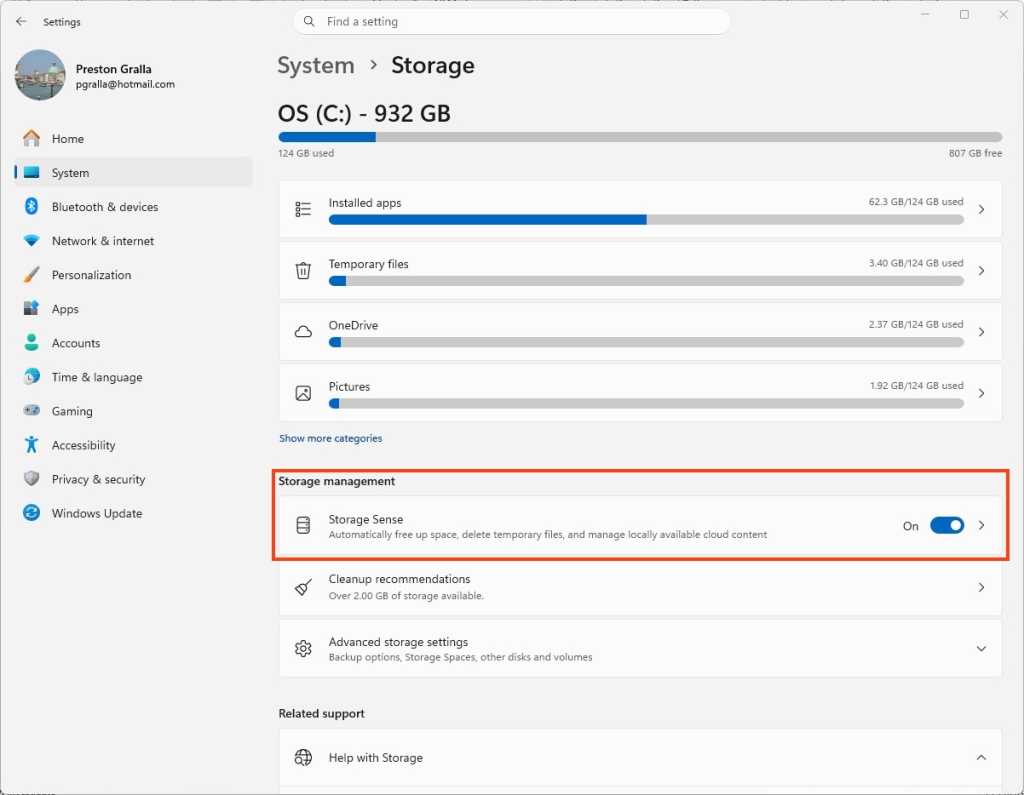Click the search magnifier icon
The image size is (1024, 795).
[x=309, y=22]
